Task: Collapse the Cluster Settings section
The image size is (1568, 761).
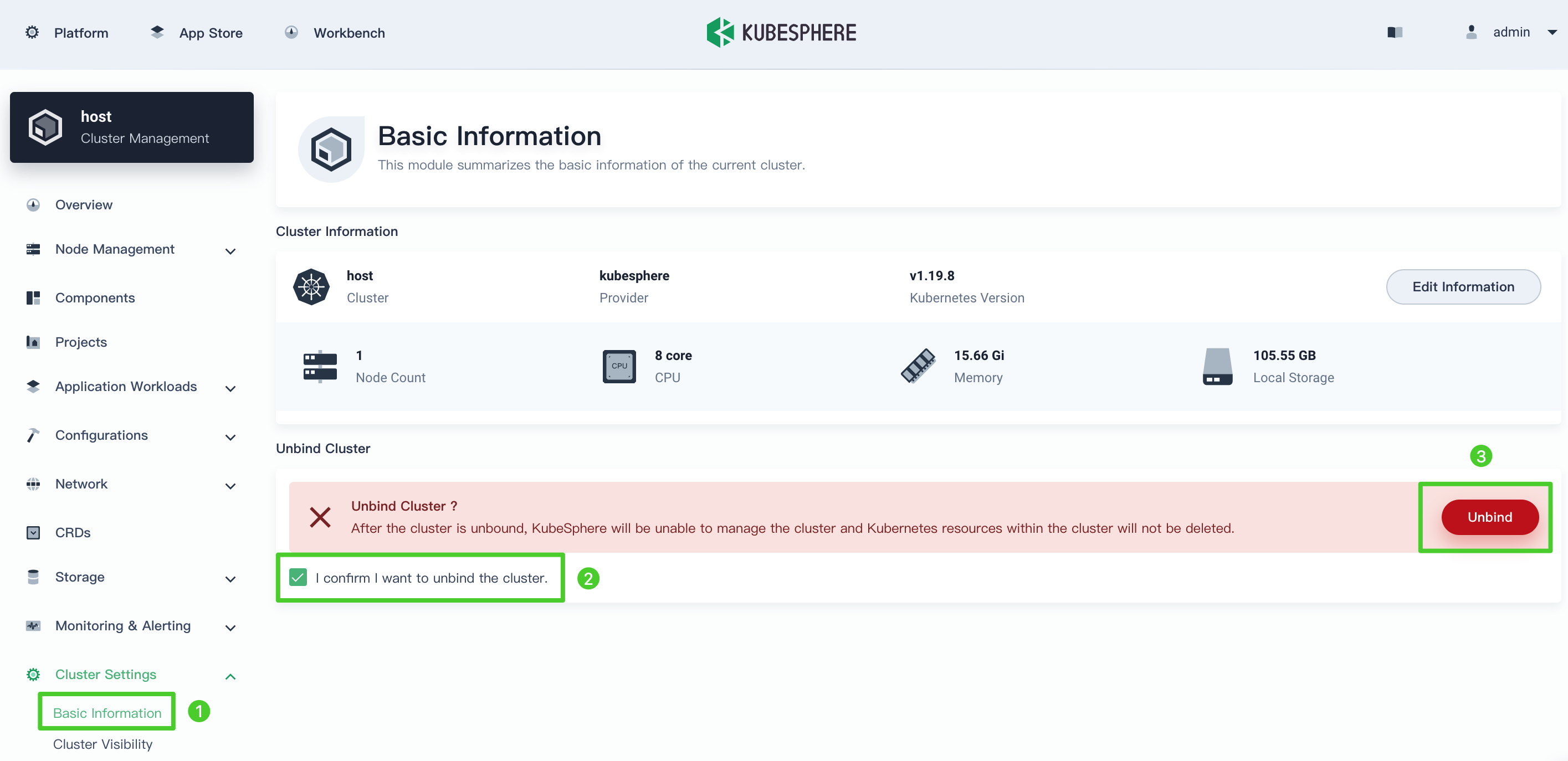Action: coord(229,675)
